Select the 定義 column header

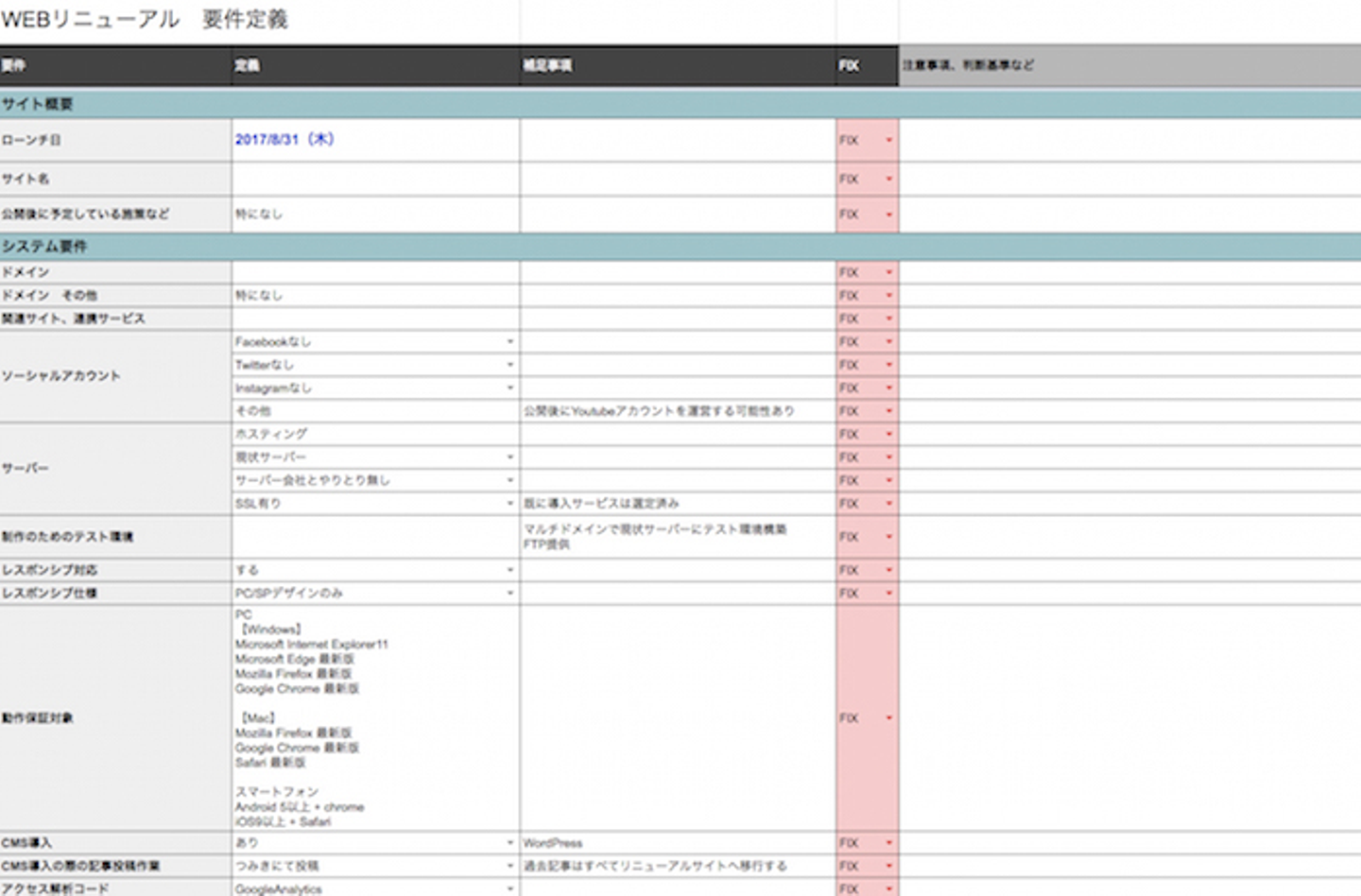375,66
